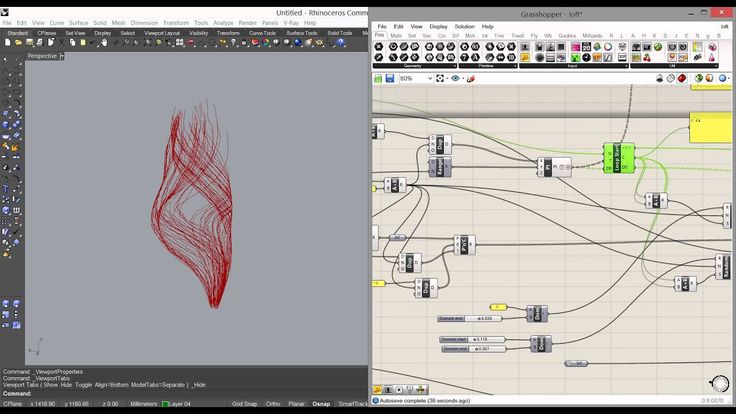The width and height of the screenshot is (736, 414).
Task: Toggle Grid Snap in status bar
Action: coord(245,404)
